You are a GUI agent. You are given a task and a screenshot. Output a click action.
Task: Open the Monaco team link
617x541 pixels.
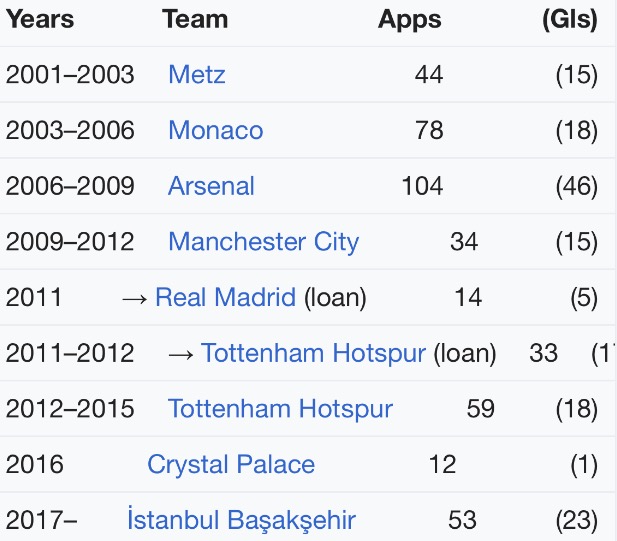point(216,130)
